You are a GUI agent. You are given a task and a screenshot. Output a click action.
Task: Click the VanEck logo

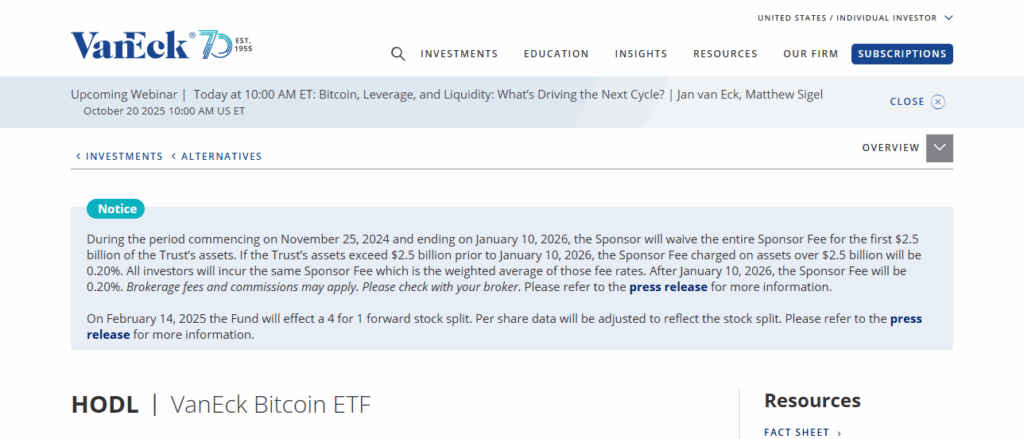point(130,45)
